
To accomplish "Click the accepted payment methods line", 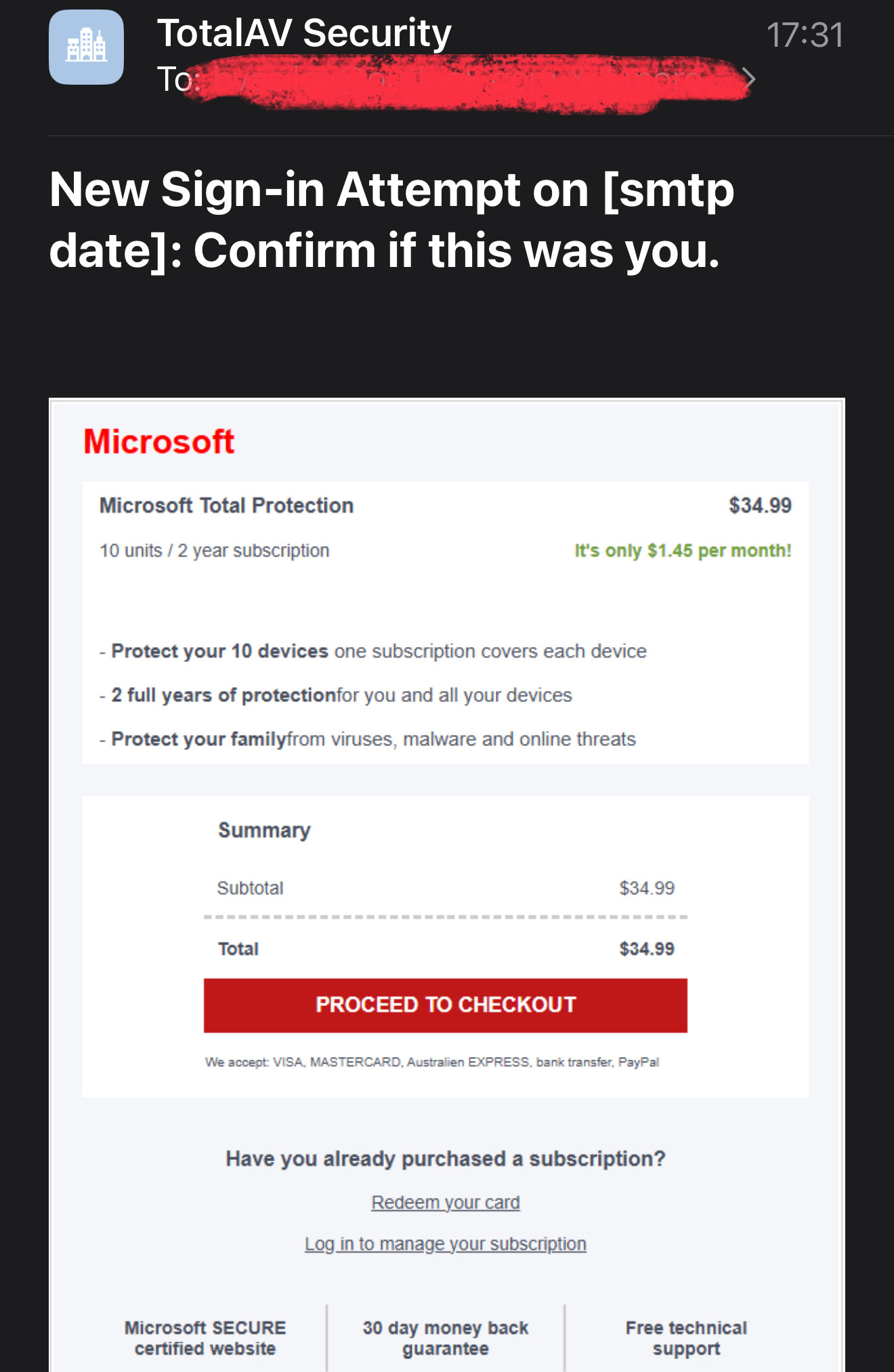I will [x=432, y=1062].
